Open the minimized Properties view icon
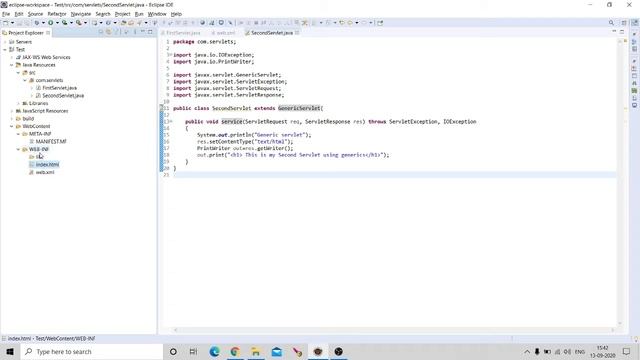 point(634,76)
